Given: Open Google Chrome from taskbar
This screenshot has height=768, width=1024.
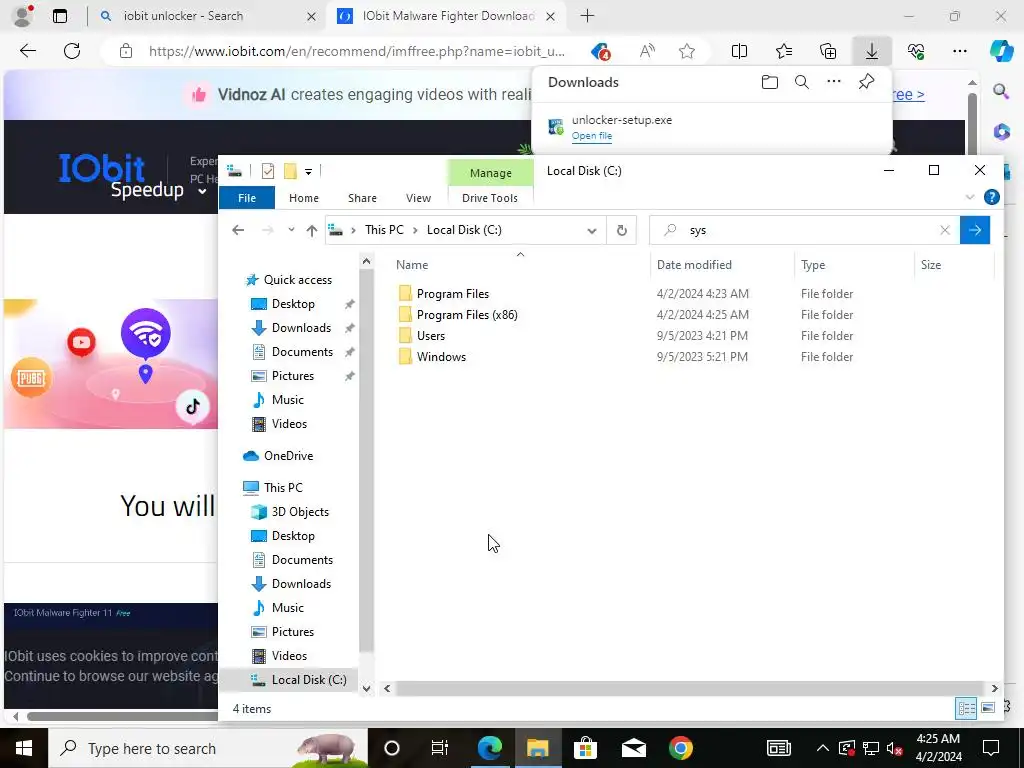Looking at the screenshot, I should (680, 748).
